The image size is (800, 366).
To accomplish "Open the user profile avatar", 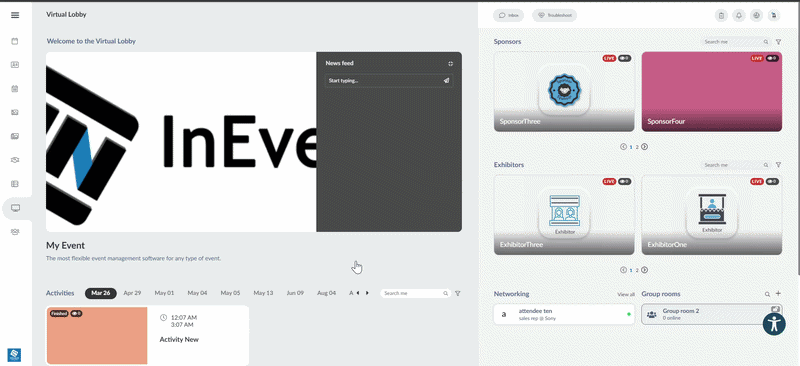I will tap(774, 15).
